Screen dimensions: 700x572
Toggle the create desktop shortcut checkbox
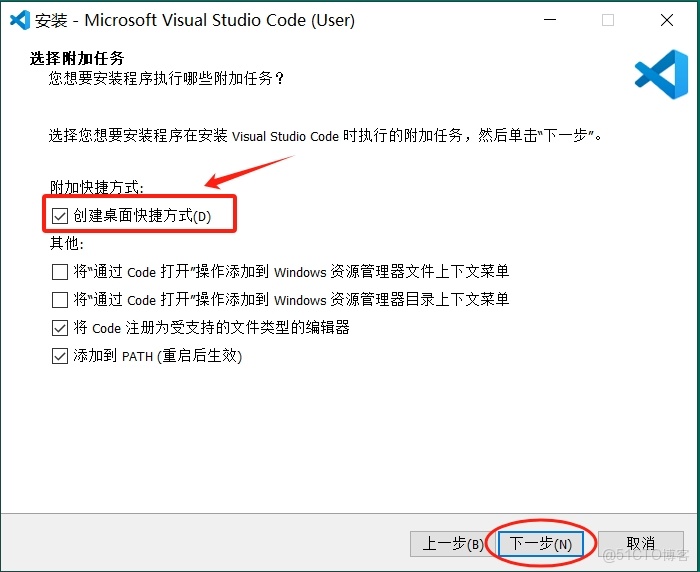60,216
